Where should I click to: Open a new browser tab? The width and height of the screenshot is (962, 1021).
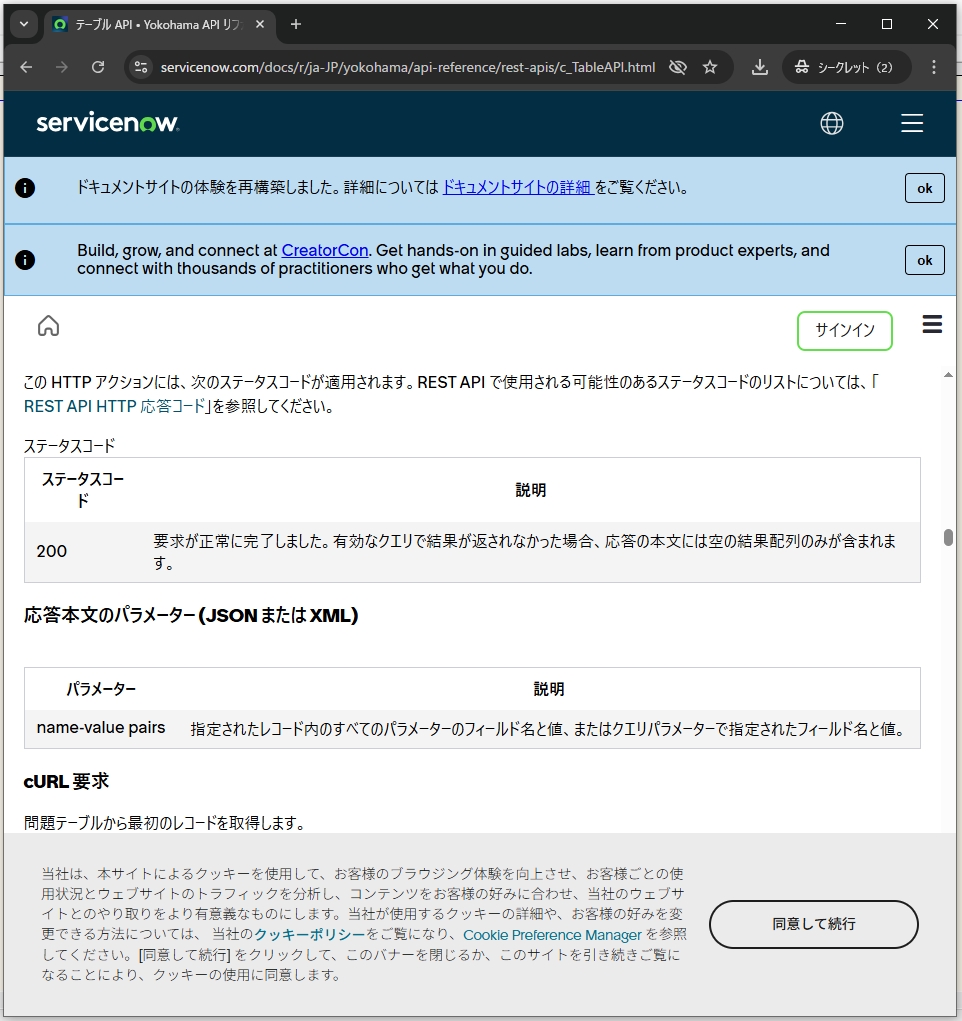[296, 24]
